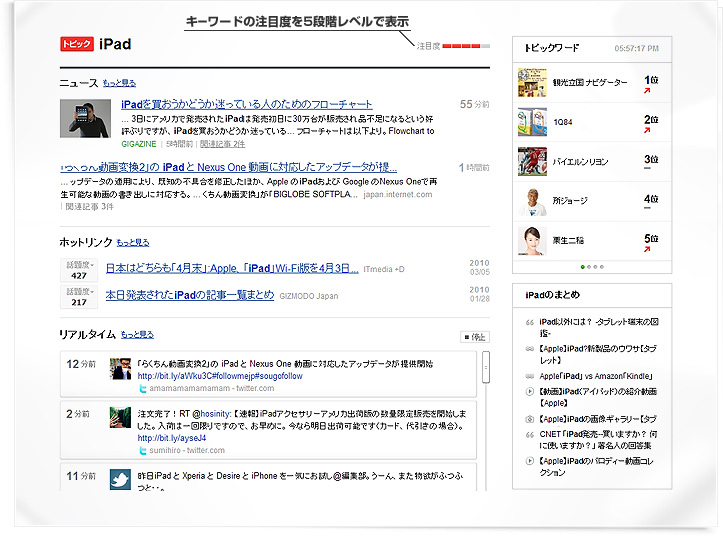The image size is (723, 537).
Task: Open もっと見る link next to ホットリンク
Action: (x=133, y=242)
